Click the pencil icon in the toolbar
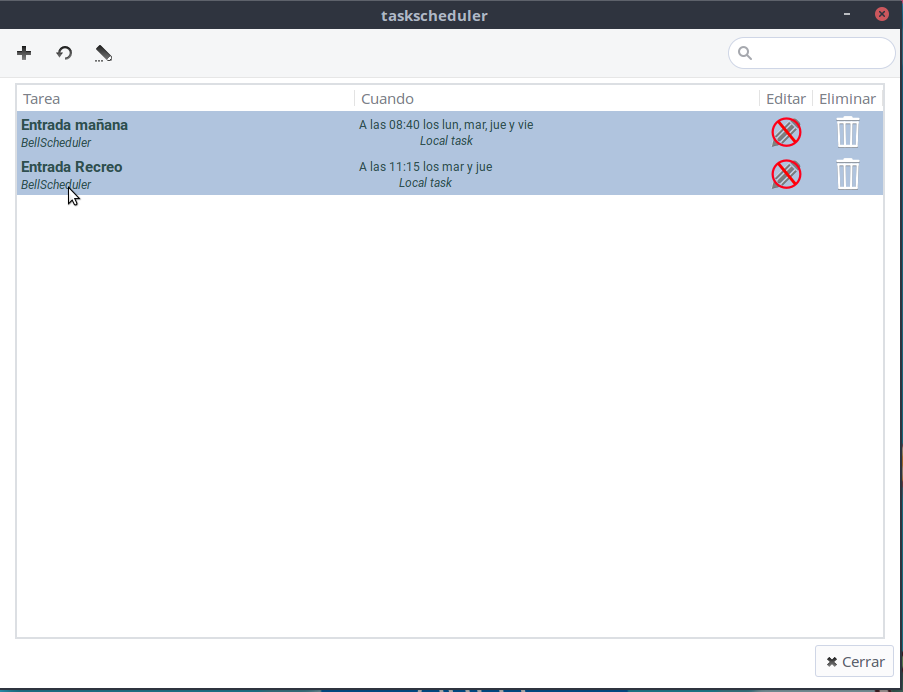The width and height of the screenshot is (903, 692). tap(103, 53)
